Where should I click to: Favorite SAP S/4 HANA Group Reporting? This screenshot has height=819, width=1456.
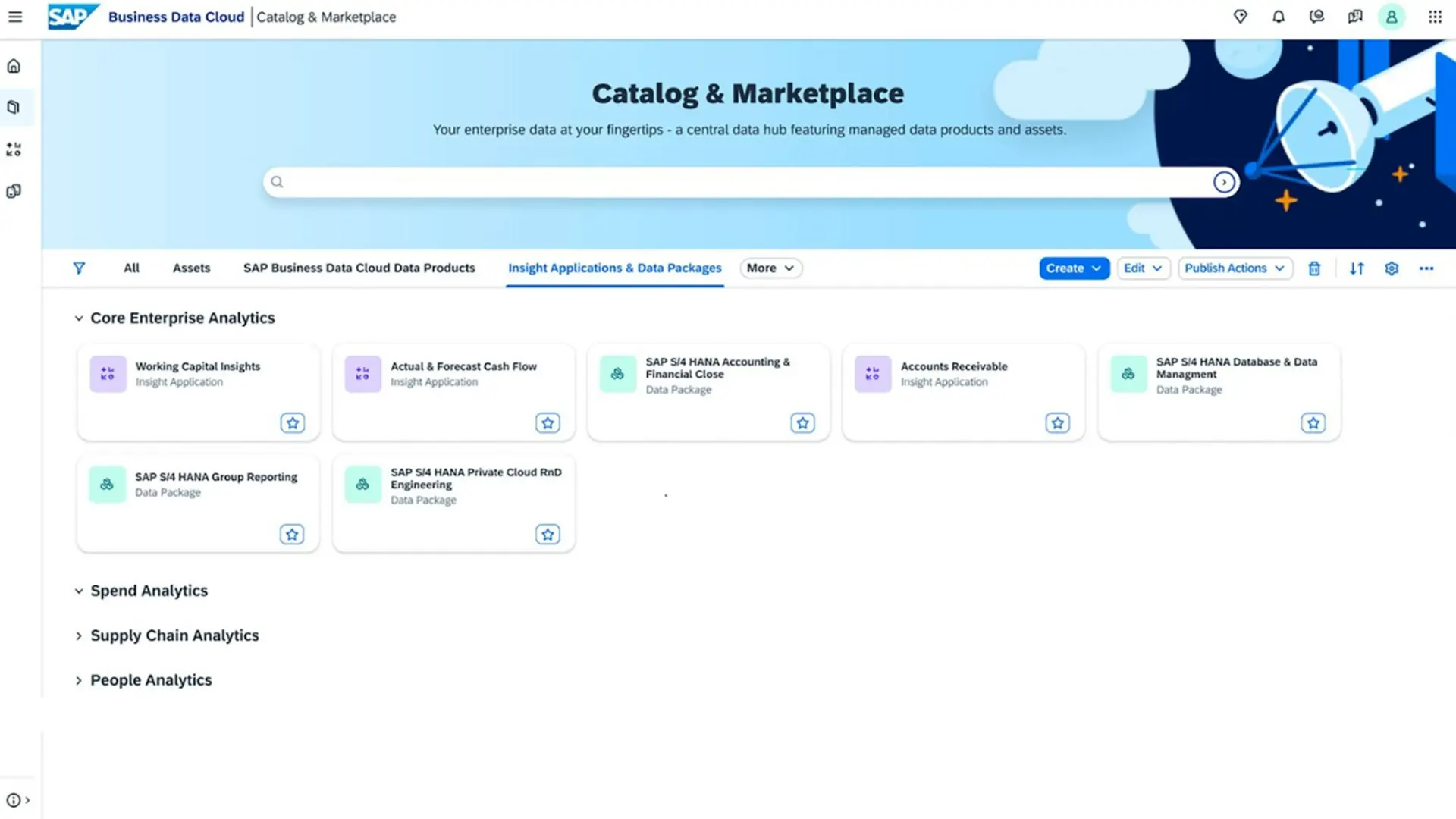coord(292,535)
